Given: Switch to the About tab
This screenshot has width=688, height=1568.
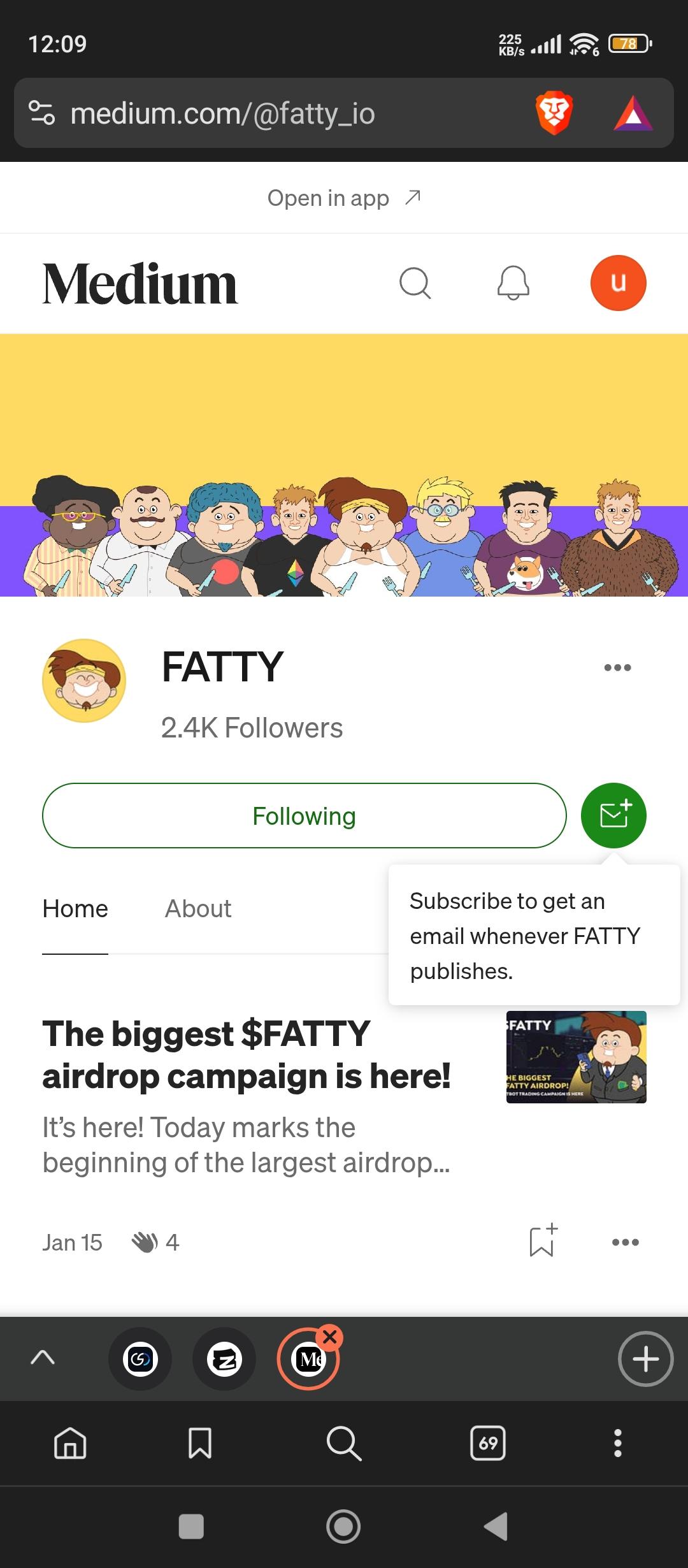Looking at the screenshot, I should pos(198,908).
